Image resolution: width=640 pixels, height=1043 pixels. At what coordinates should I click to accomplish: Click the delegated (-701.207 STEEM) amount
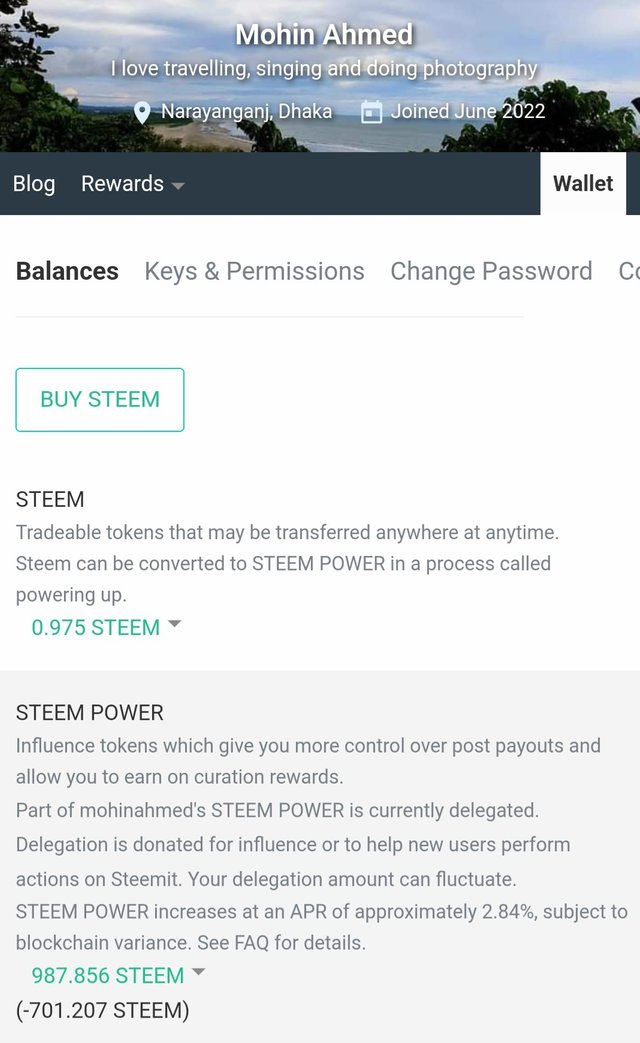[x=102, y=1010]
